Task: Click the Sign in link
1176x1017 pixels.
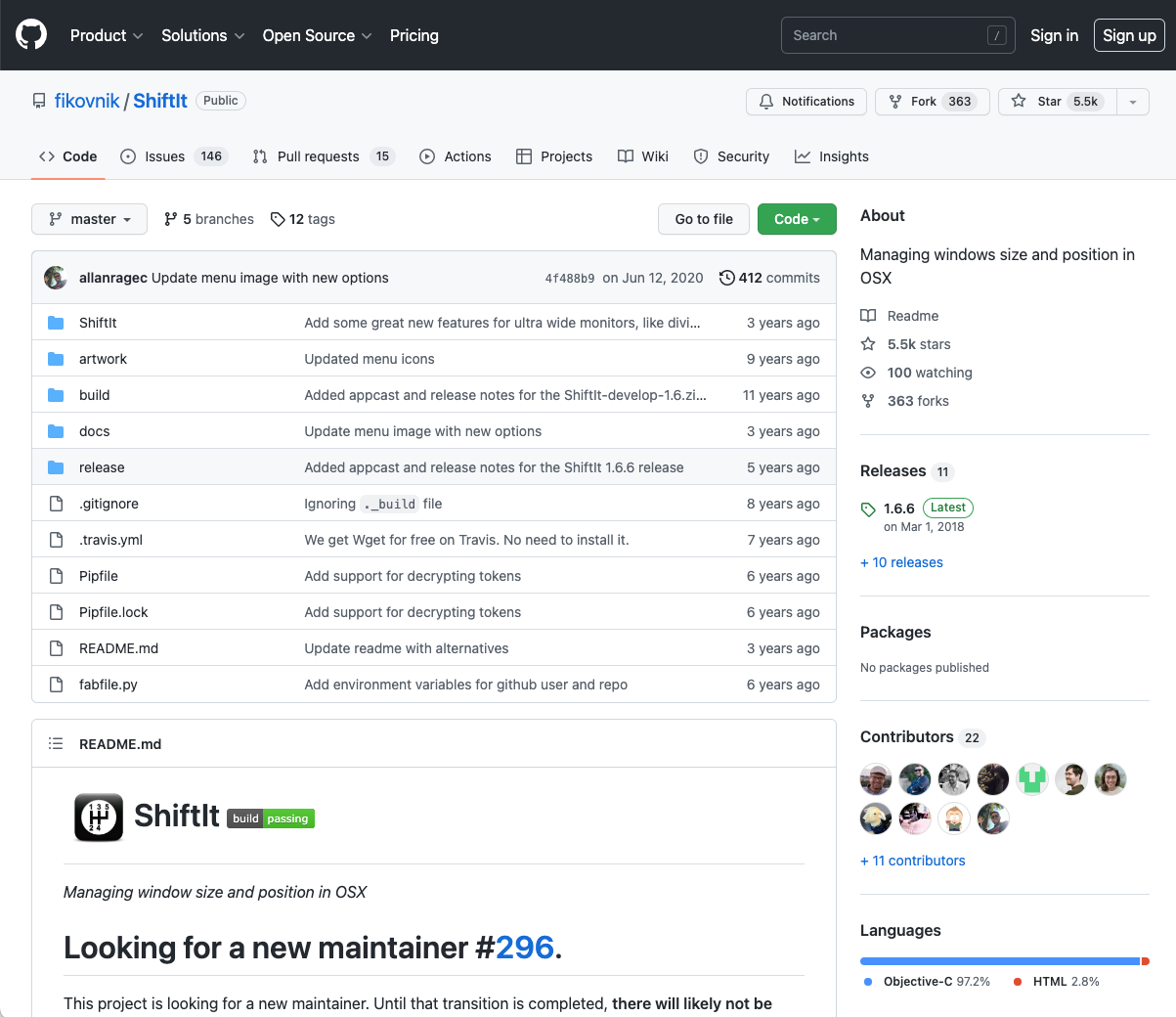Action: [x=1054, y=35]
